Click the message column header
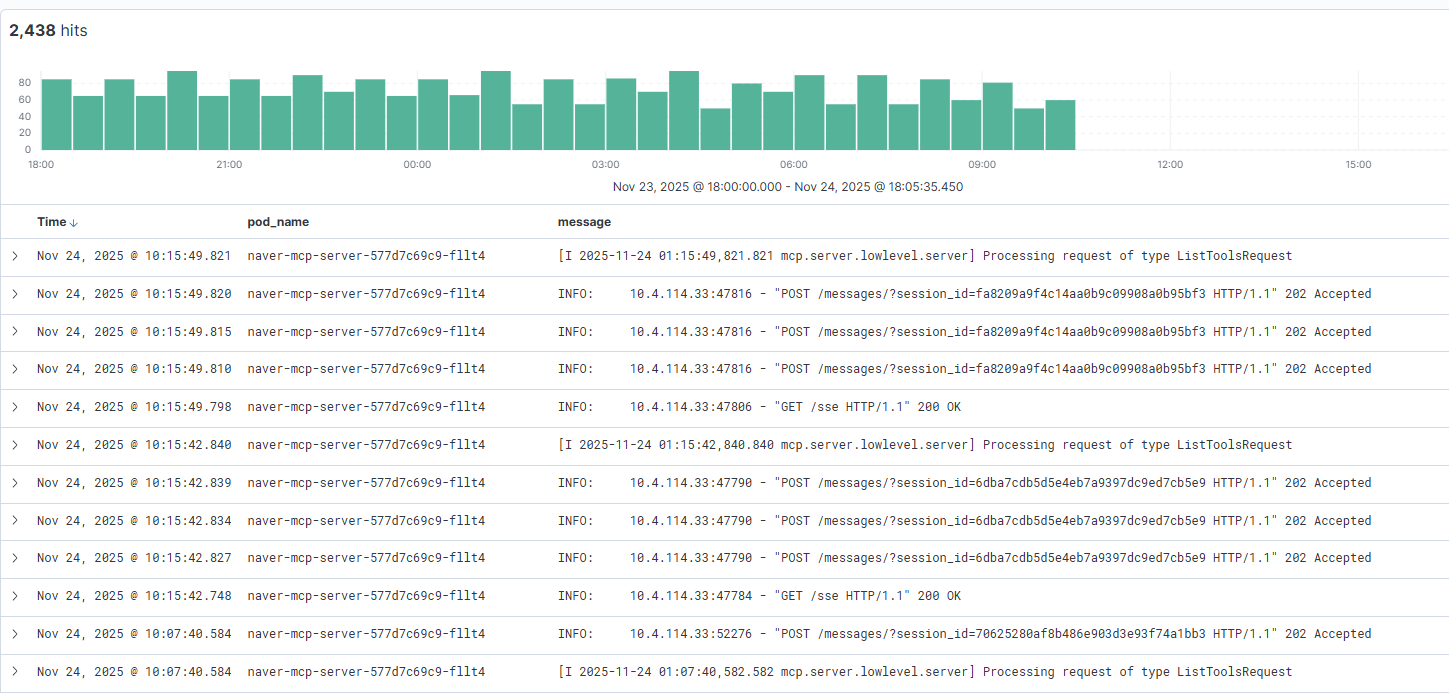 point(585,221)
